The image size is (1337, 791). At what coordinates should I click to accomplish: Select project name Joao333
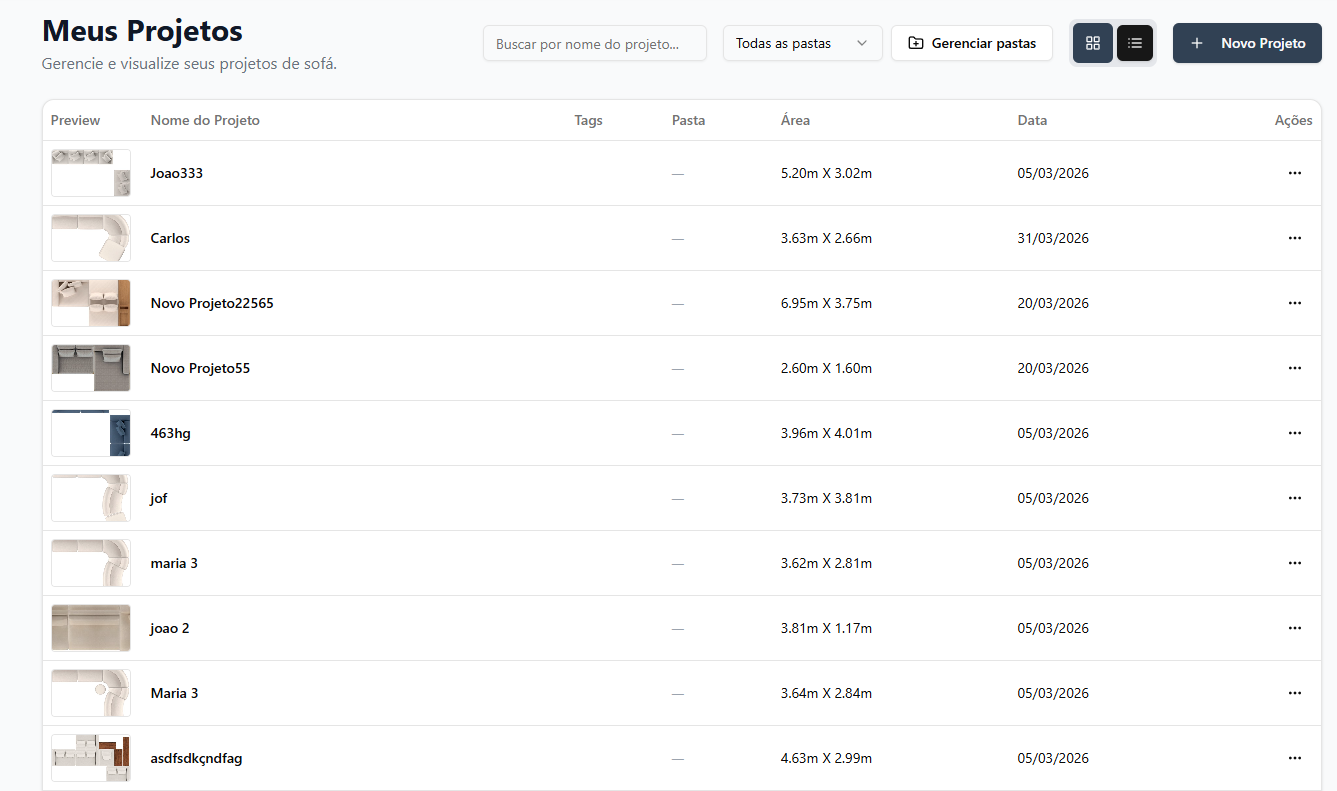point(177,173)
